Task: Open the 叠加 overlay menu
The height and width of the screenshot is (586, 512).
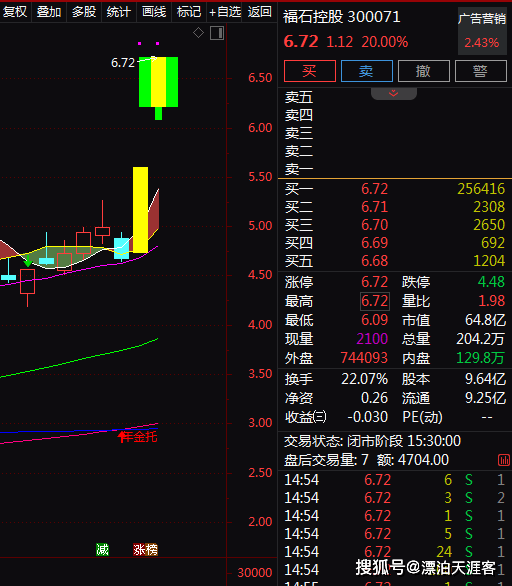Action: point(49,12)
